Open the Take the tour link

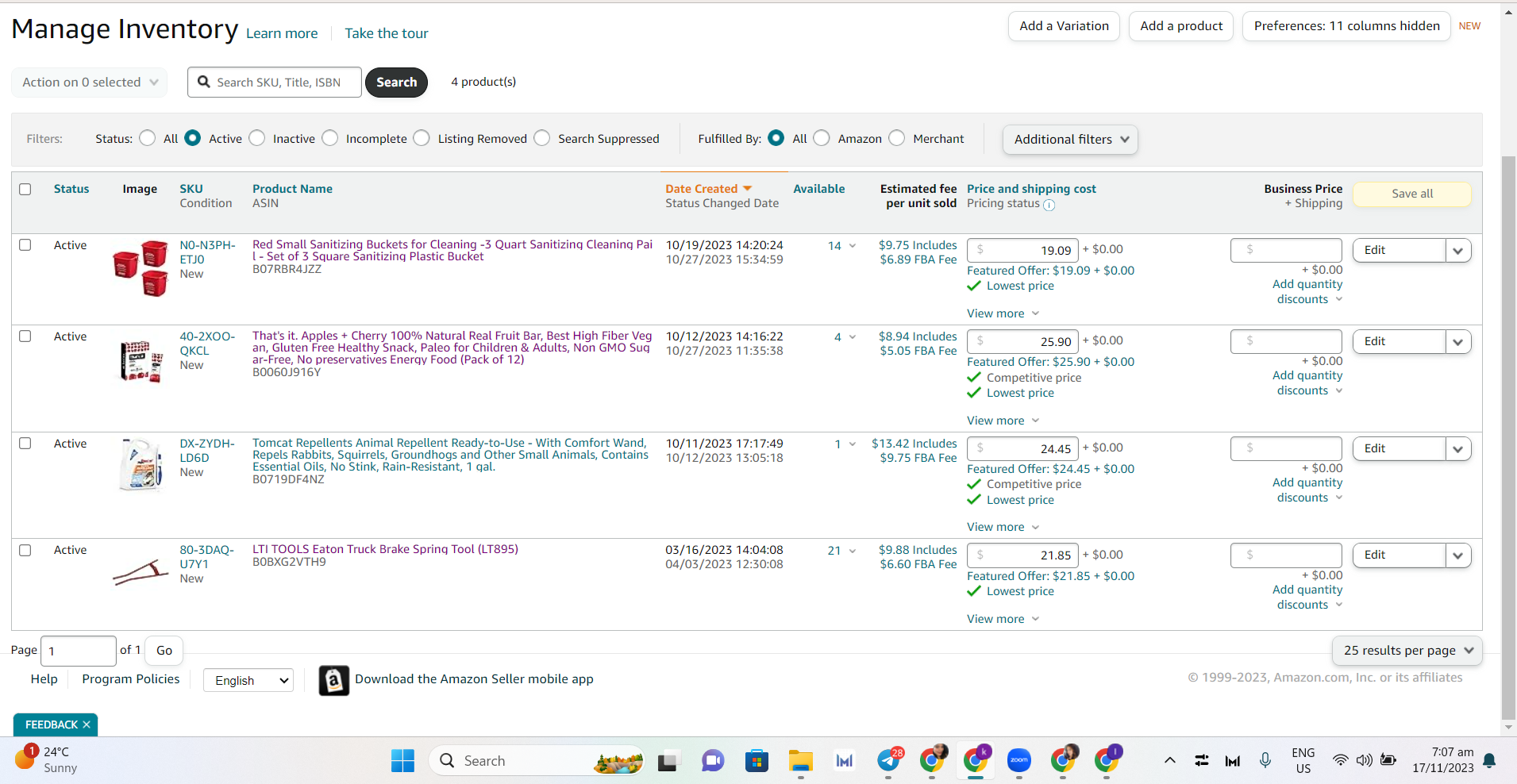click(x=387, y=33)
